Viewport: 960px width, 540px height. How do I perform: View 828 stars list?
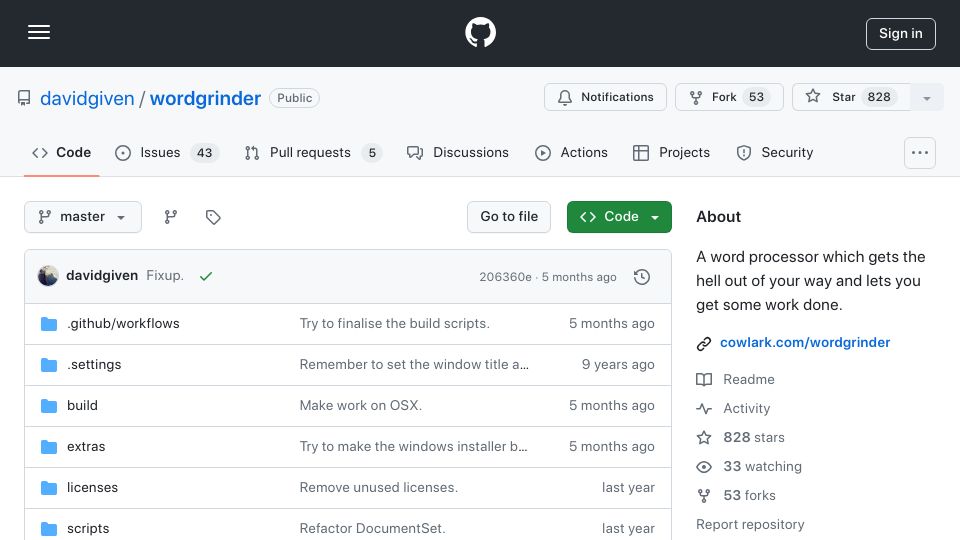tap(740, 437)
